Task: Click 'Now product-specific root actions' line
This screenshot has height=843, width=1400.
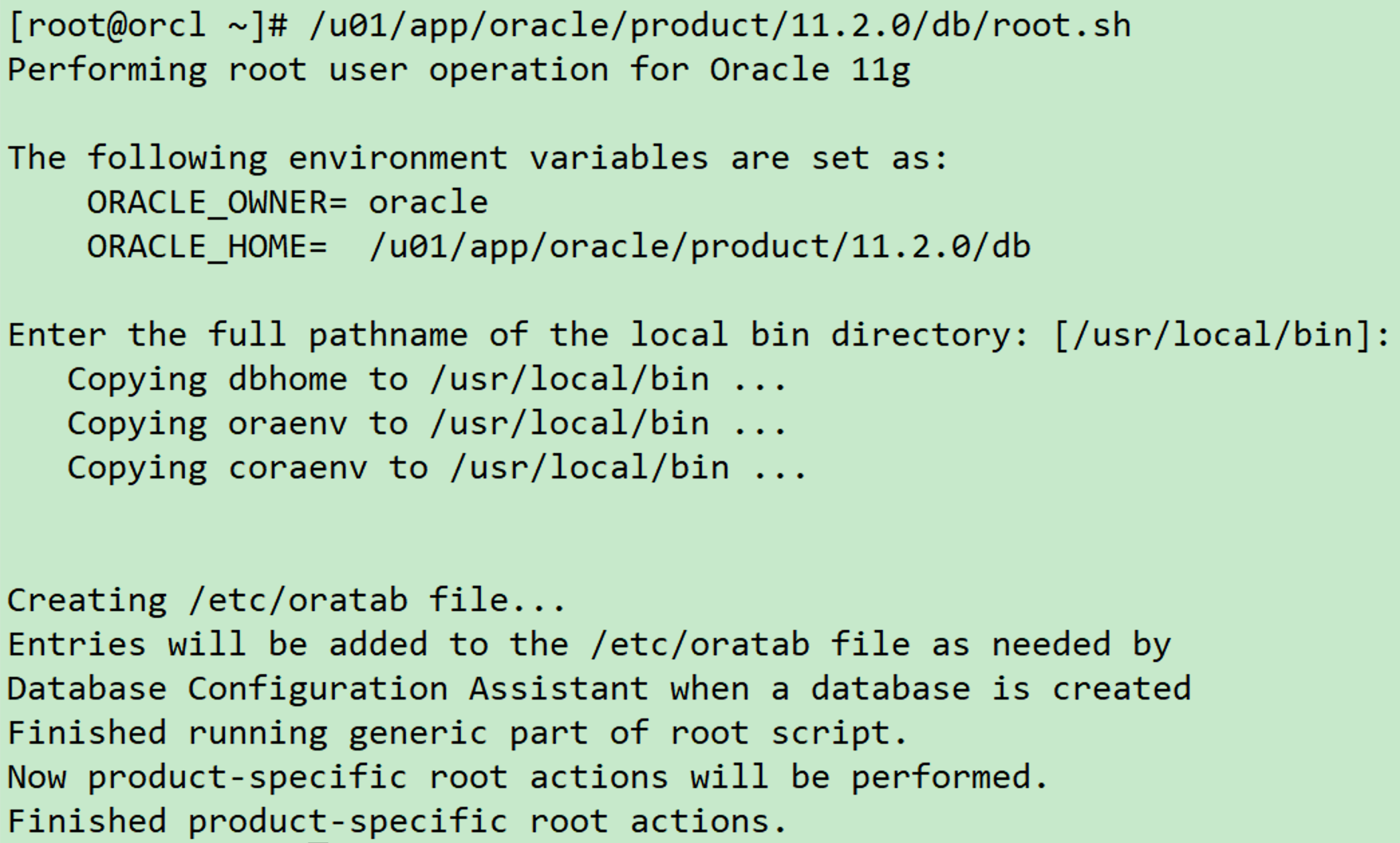Action: point(528,777)
